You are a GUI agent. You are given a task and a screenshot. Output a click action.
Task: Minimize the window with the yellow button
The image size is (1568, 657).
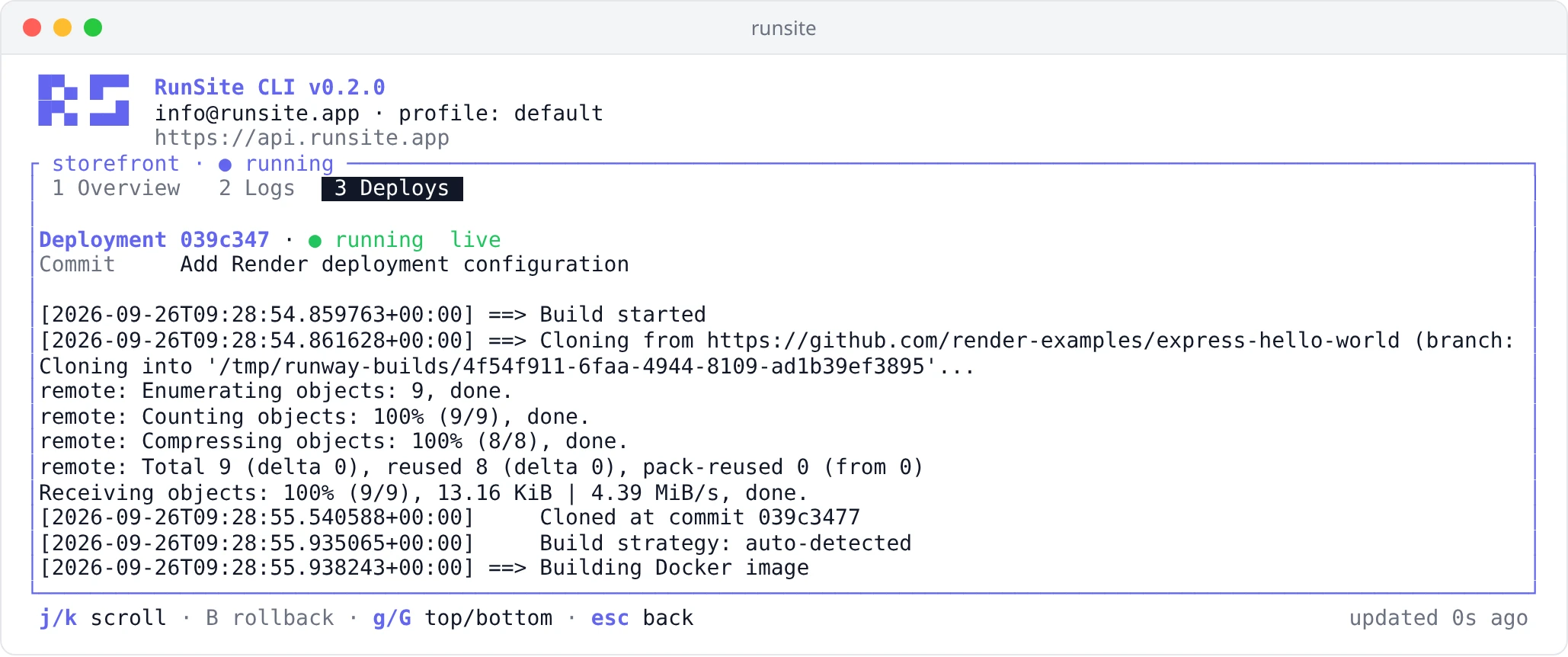coord(62,27)
